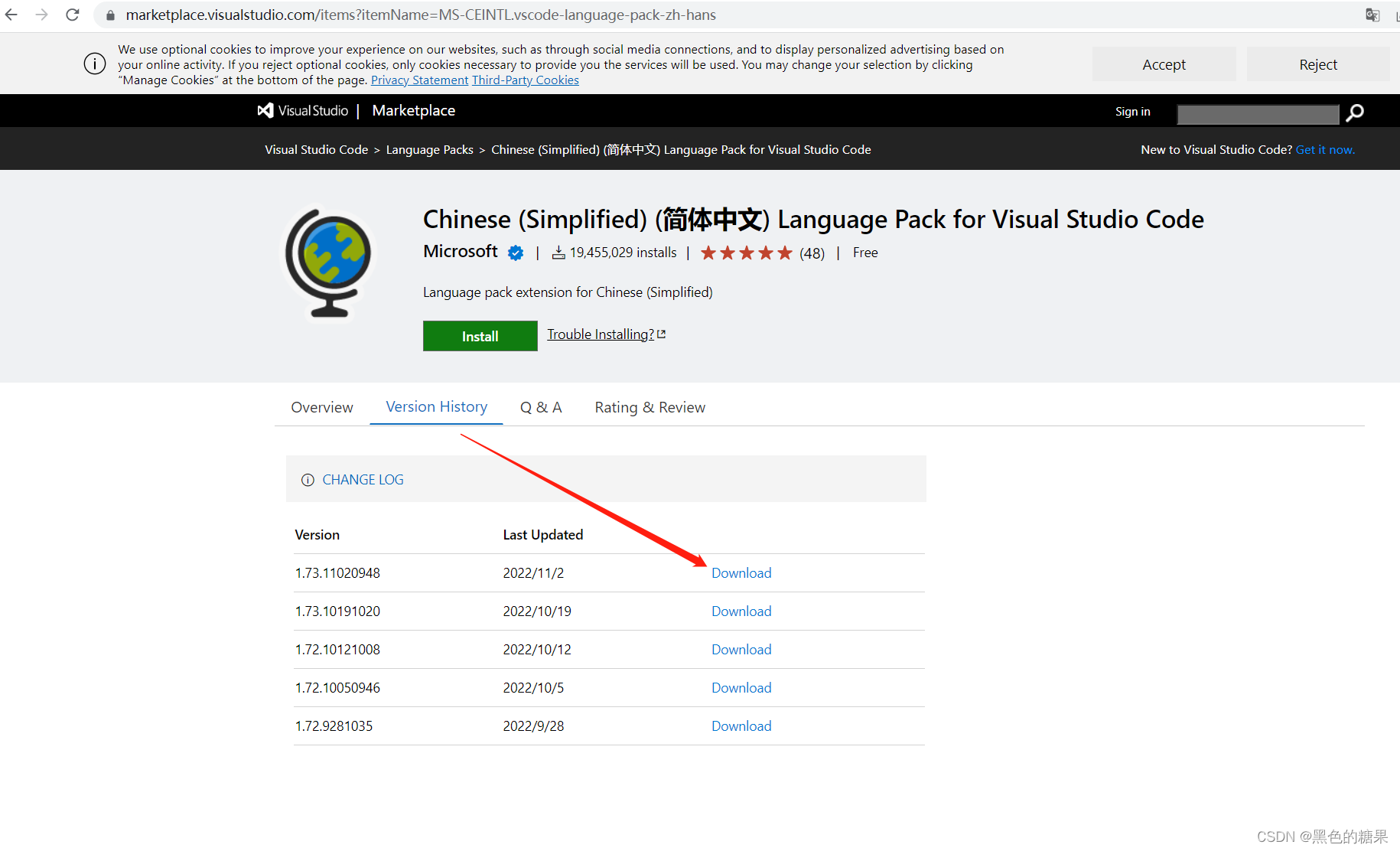This screenshot has height=851, width=1400.
Task: Open the CHANGE LOG link
Action: (x=363, y=480)
